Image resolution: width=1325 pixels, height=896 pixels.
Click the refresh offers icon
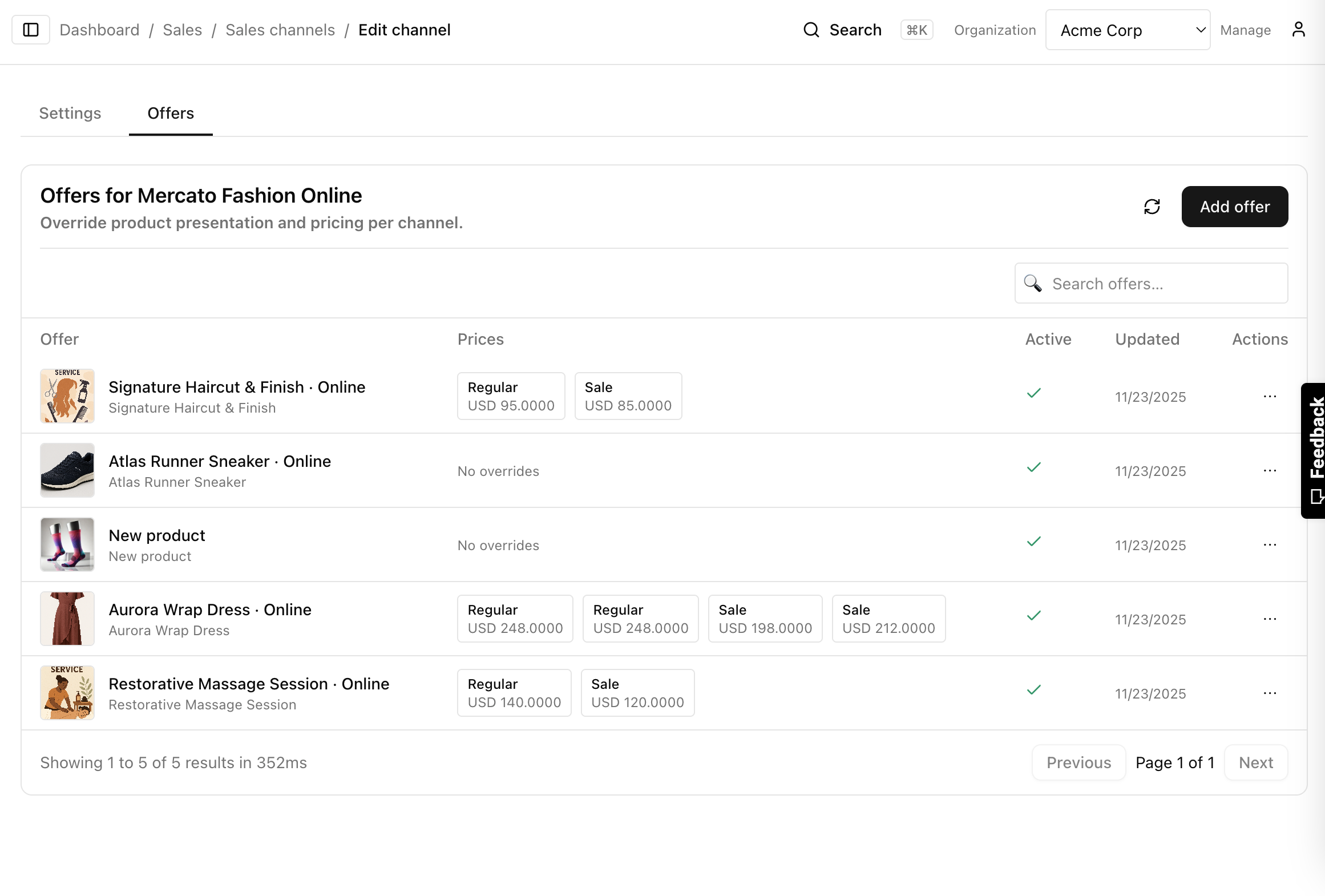1152,207
